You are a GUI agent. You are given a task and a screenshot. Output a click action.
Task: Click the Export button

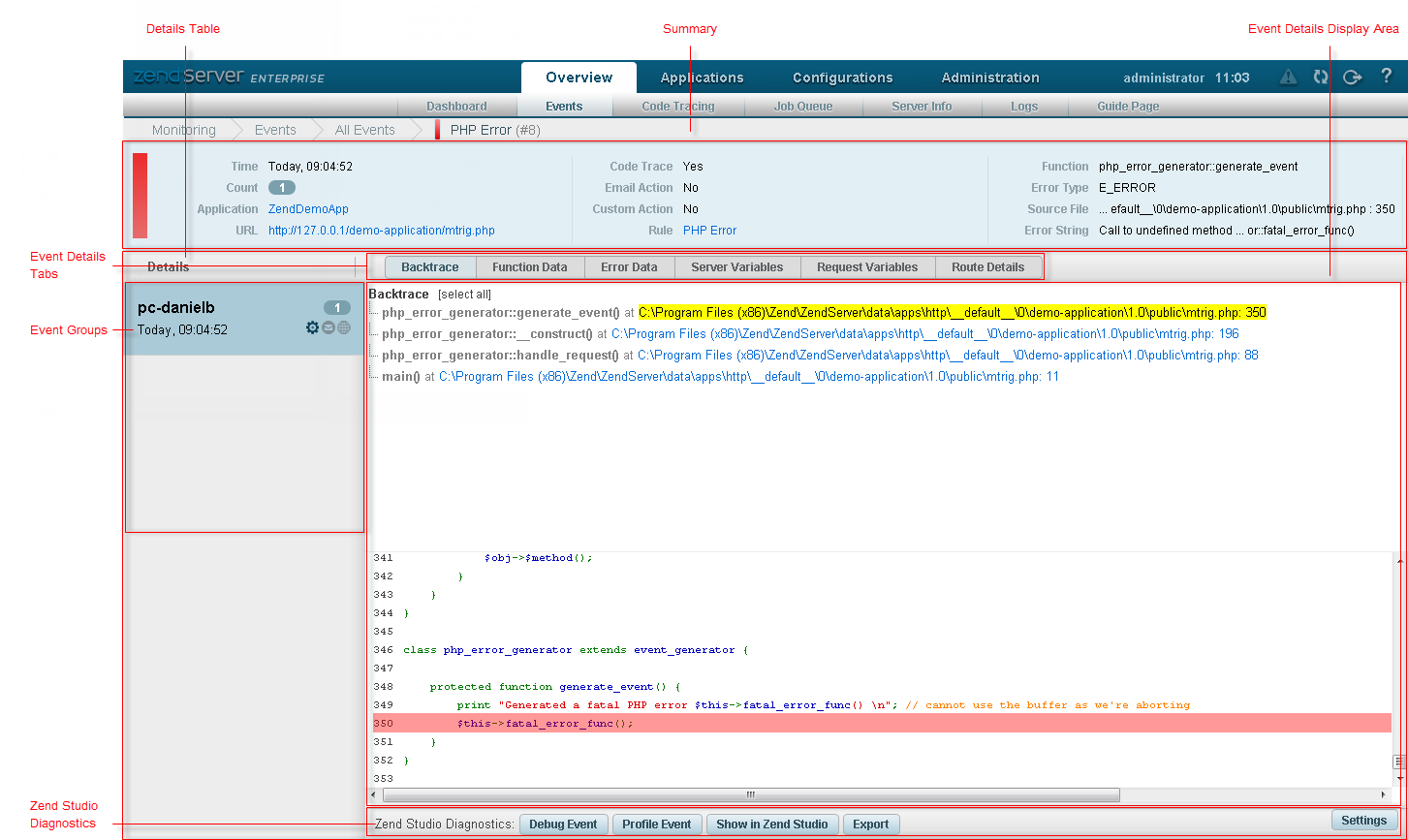tap(870, 824)
